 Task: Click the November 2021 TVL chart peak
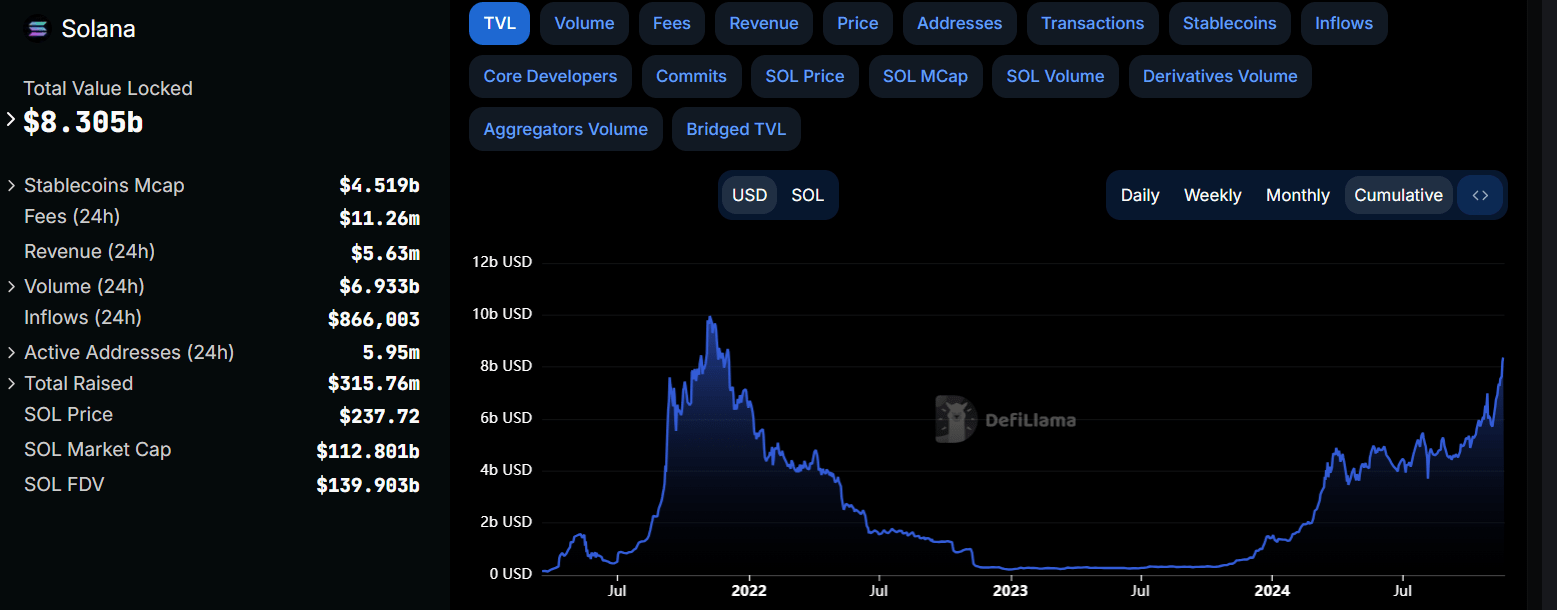tap(710, 318)
